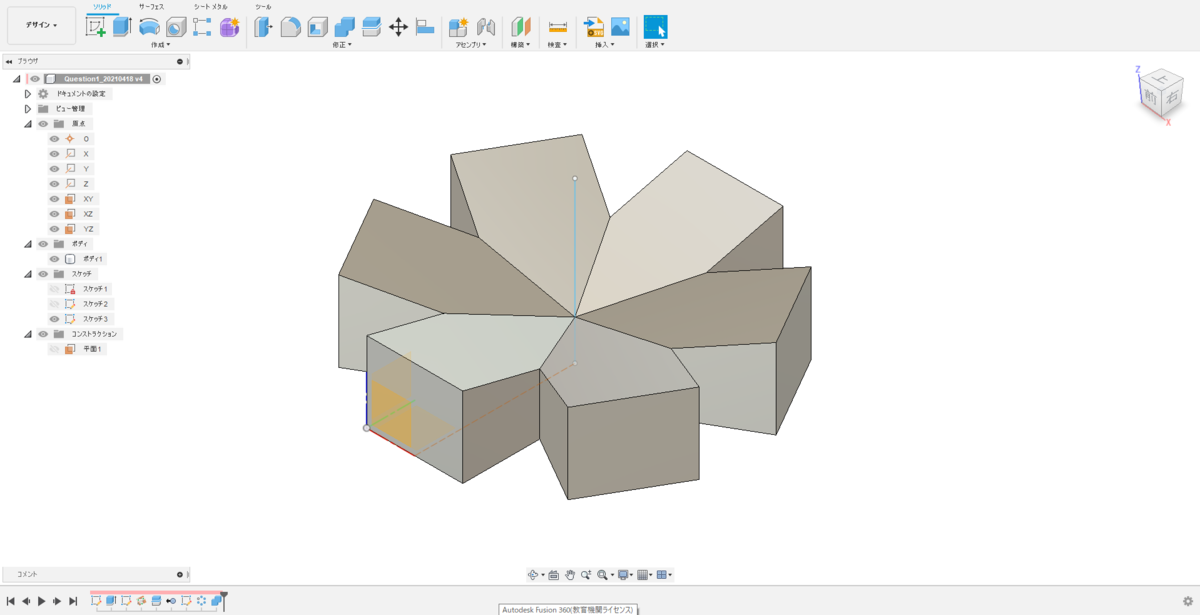Activate the Select tool icon
This screenshot has height=615, width=1200.
point(655,27)
